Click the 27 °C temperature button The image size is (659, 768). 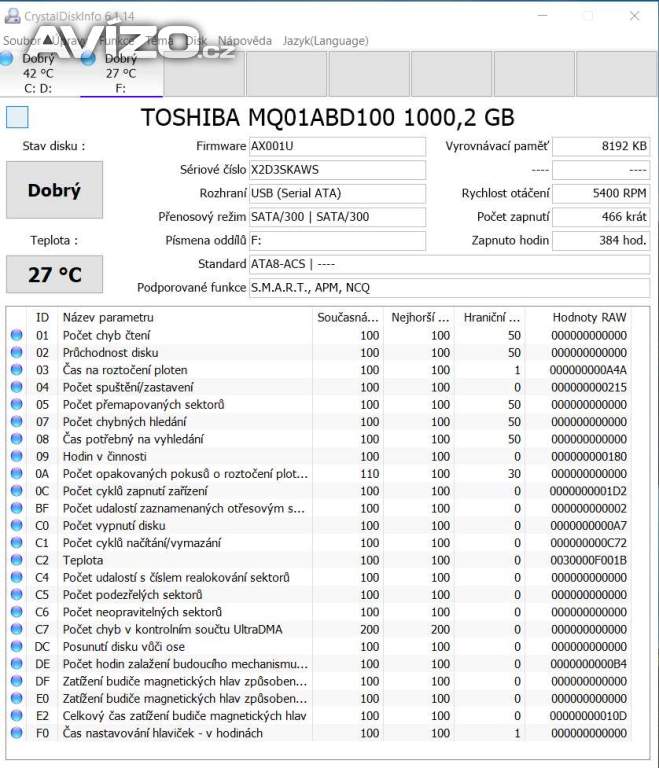(54, 274)
